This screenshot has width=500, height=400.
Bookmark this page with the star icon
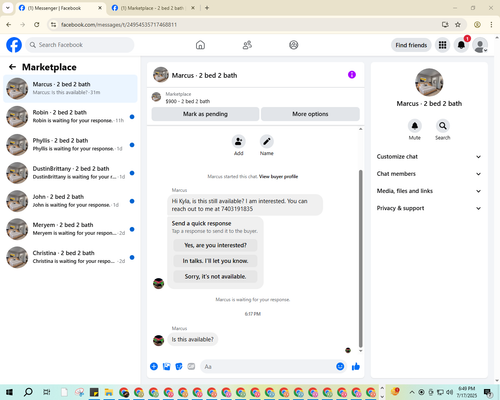pyautogui.click(x=458, y=25)
